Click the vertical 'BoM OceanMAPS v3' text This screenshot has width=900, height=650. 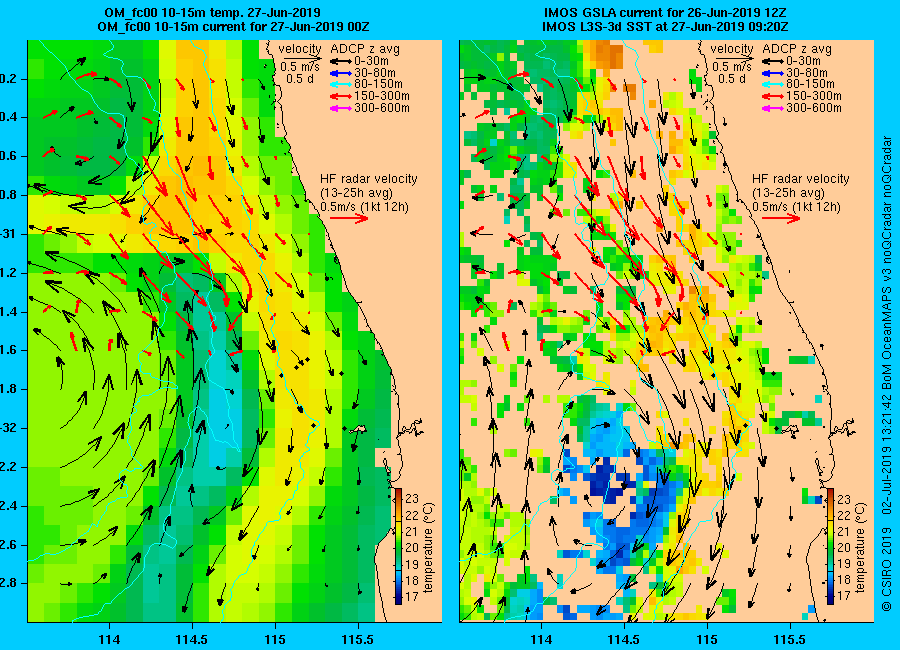887,329
